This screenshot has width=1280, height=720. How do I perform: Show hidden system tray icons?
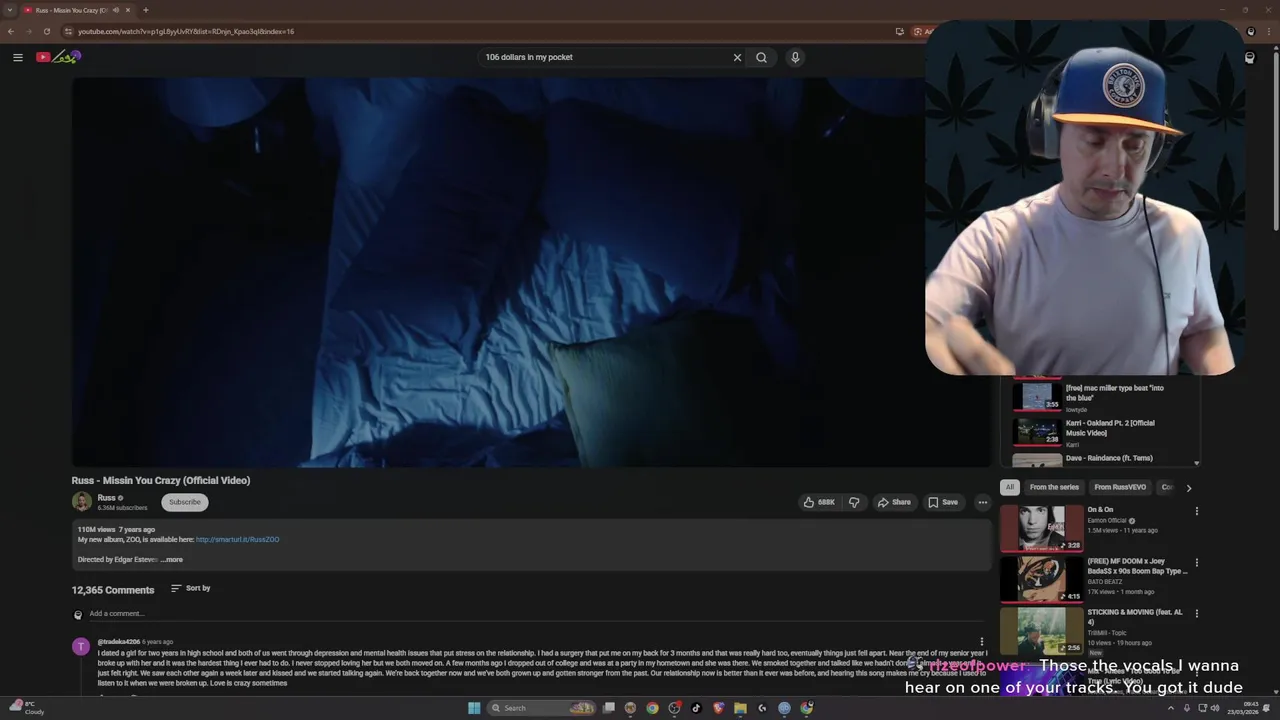click(1171, 708)
